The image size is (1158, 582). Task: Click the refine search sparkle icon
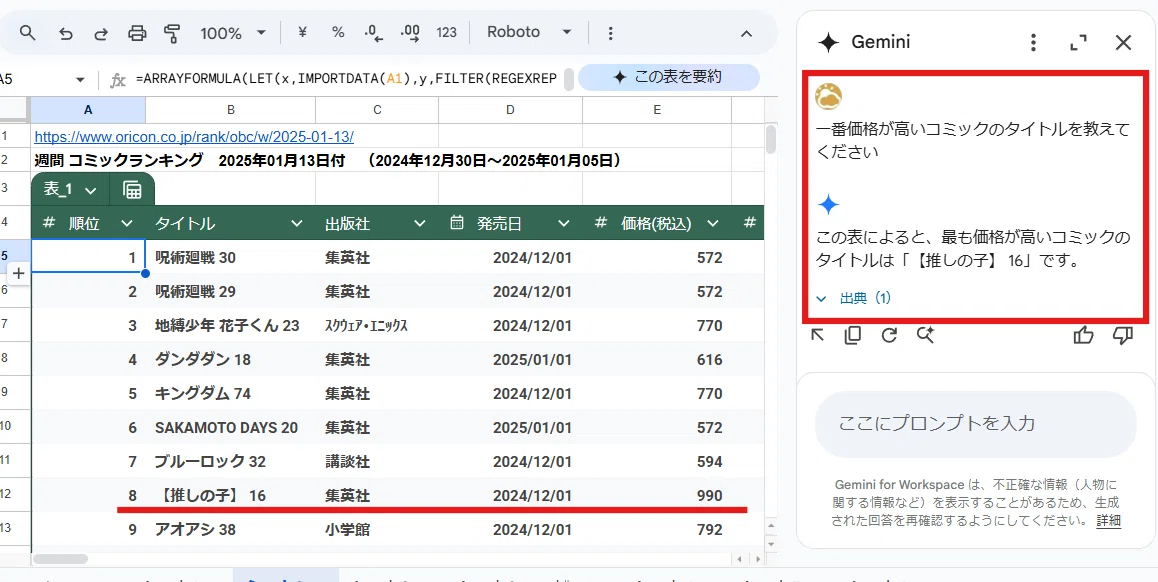pyautogui.click(x=925, y=335)
